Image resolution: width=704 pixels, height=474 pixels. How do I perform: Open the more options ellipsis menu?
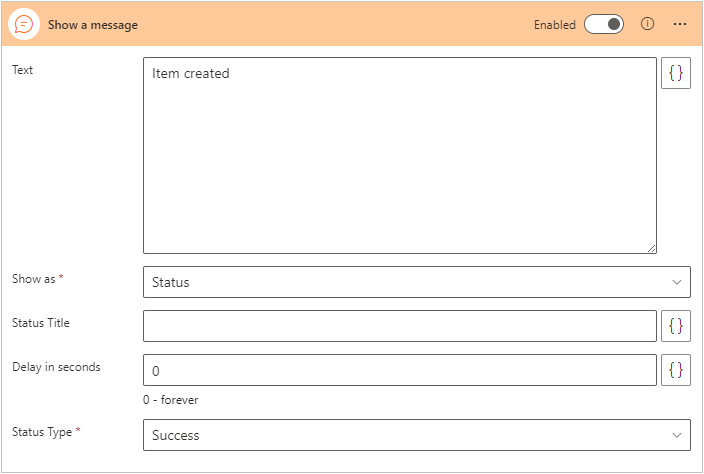pyautogui.click(x=680, y=24)
